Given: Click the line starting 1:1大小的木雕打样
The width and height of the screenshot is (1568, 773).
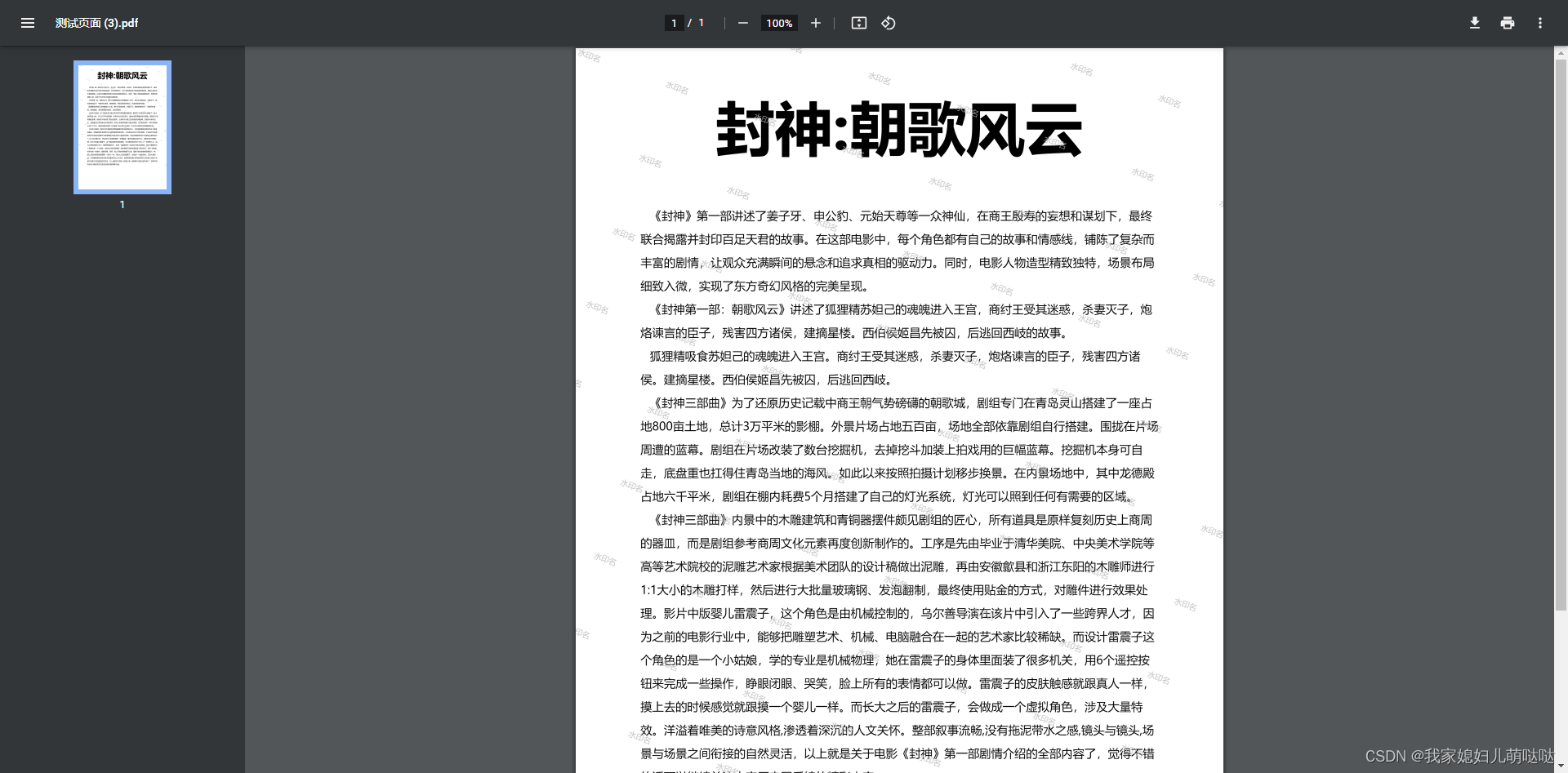Looking at the screenshot, I should [x=894, y=590].
